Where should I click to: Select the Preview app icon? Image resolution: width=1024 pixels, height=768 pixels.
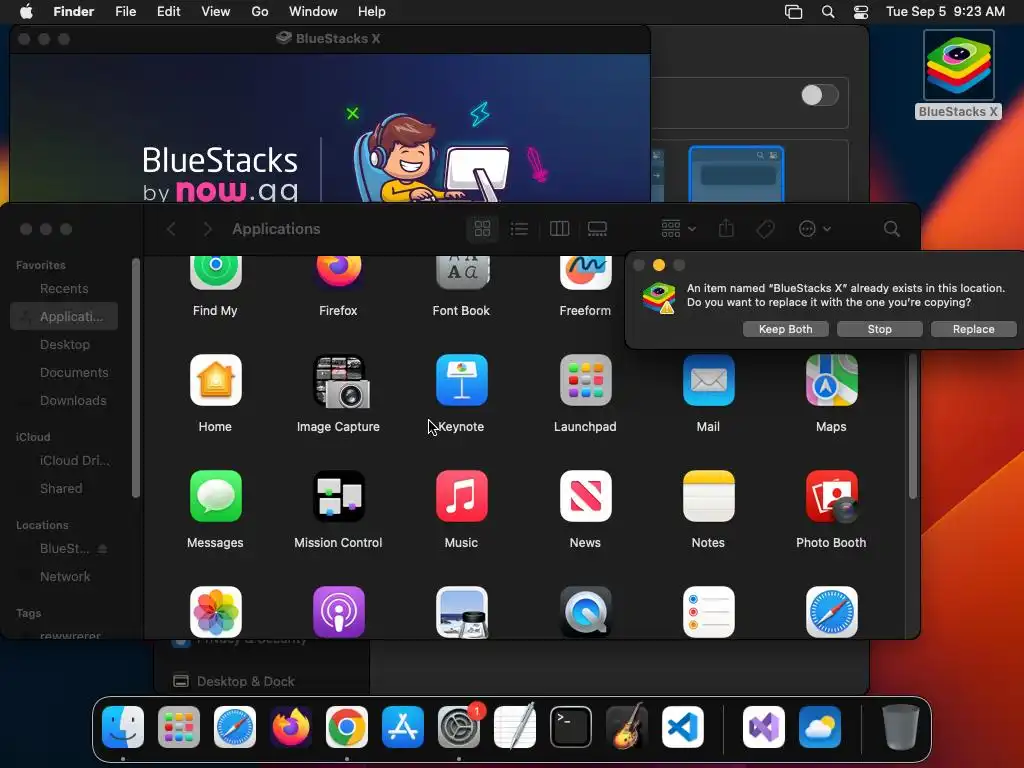(462, 612)
